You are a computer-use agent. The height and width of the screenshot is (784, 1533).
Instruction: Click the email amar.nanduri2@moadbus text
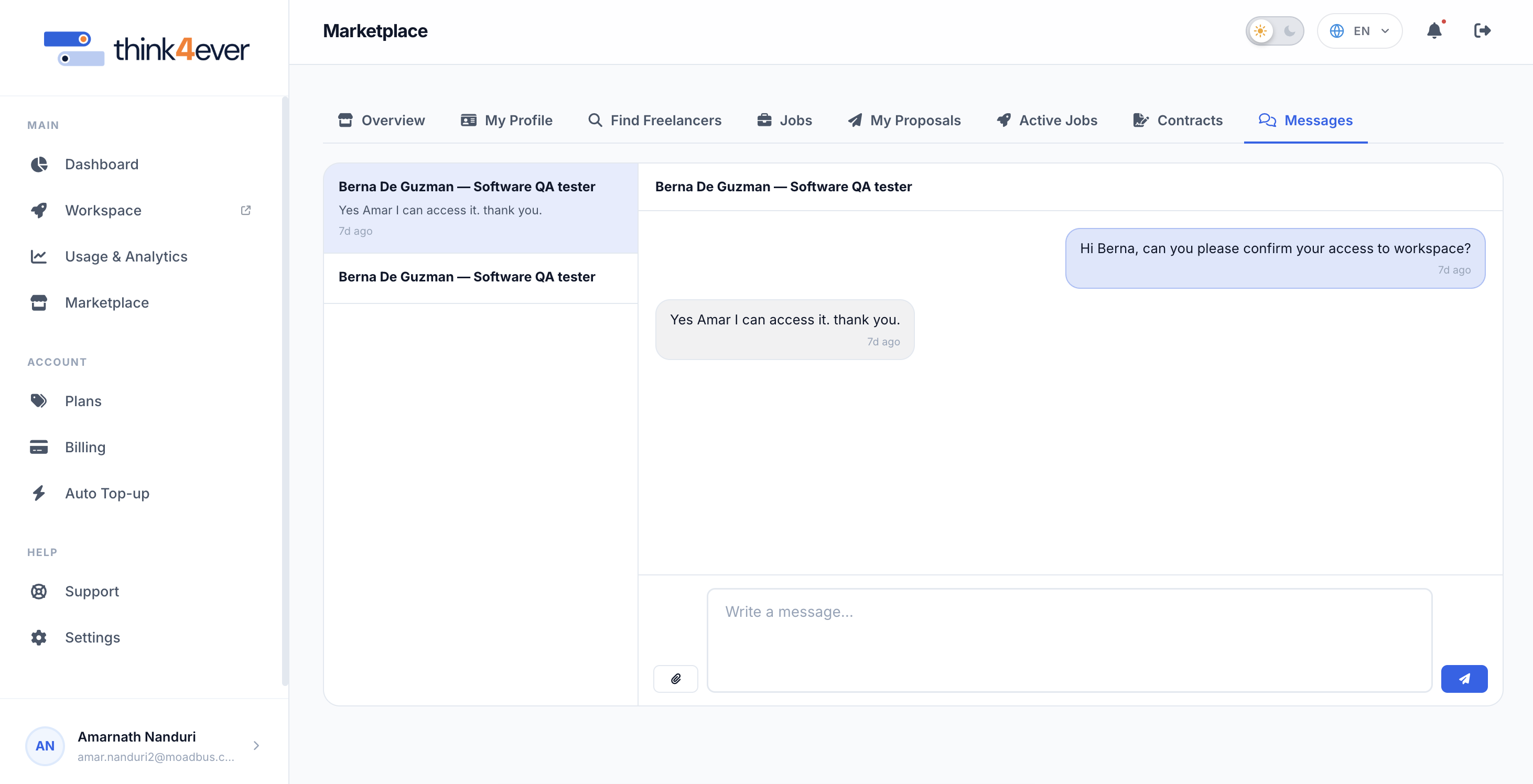click(155, 757)
